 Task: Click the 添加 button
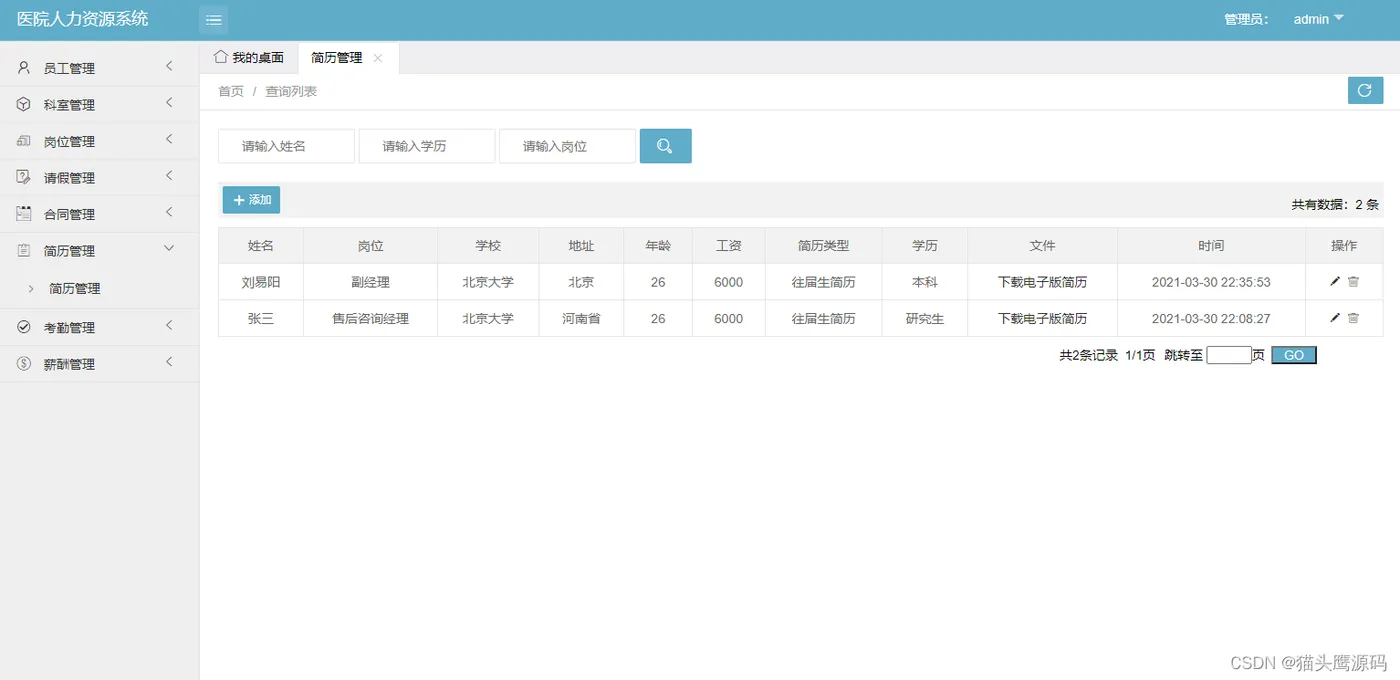(x=251, y=200)
